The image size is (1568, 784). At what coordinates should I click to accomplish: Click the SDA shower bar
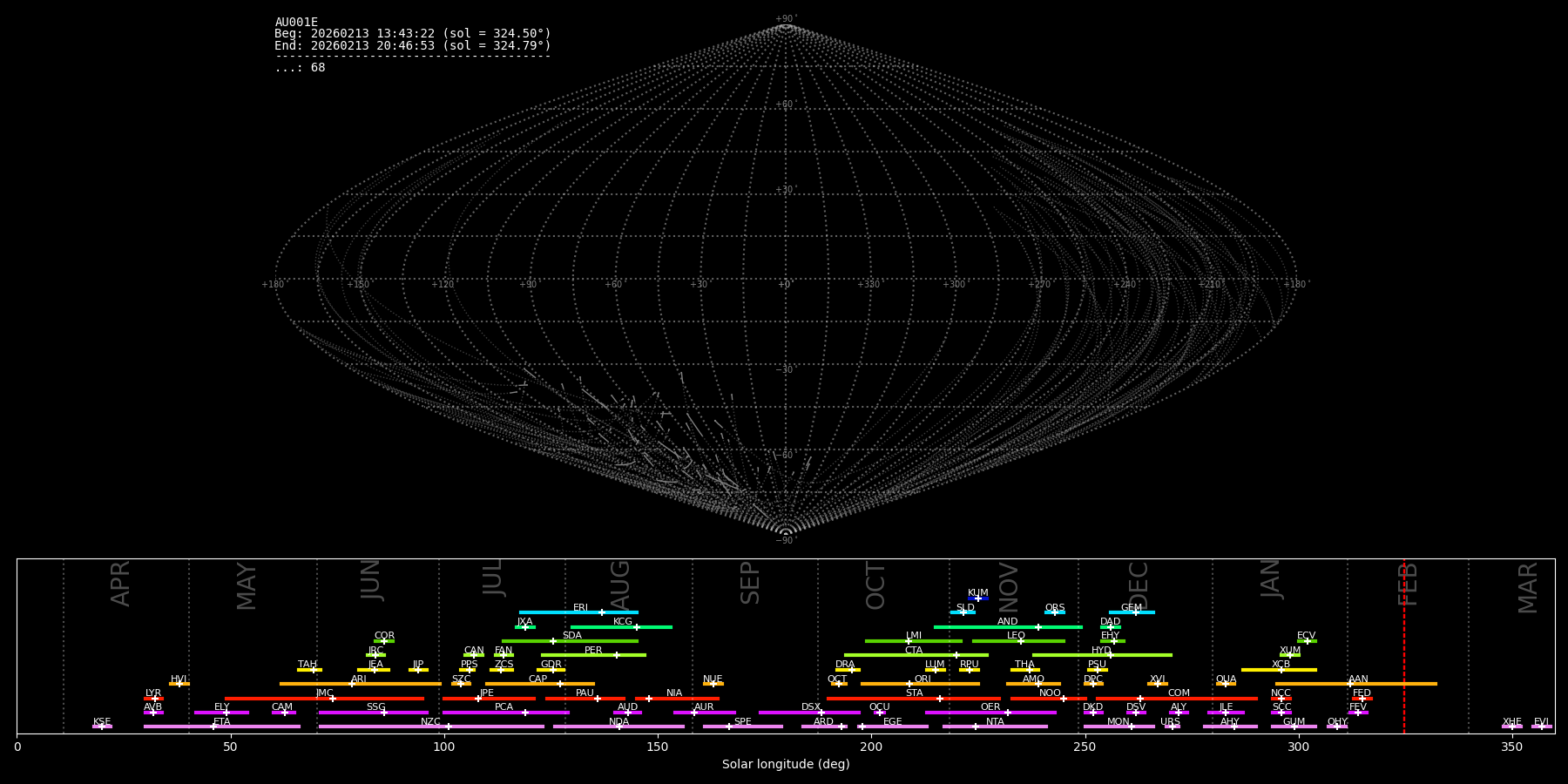click(x=570, y=641)
